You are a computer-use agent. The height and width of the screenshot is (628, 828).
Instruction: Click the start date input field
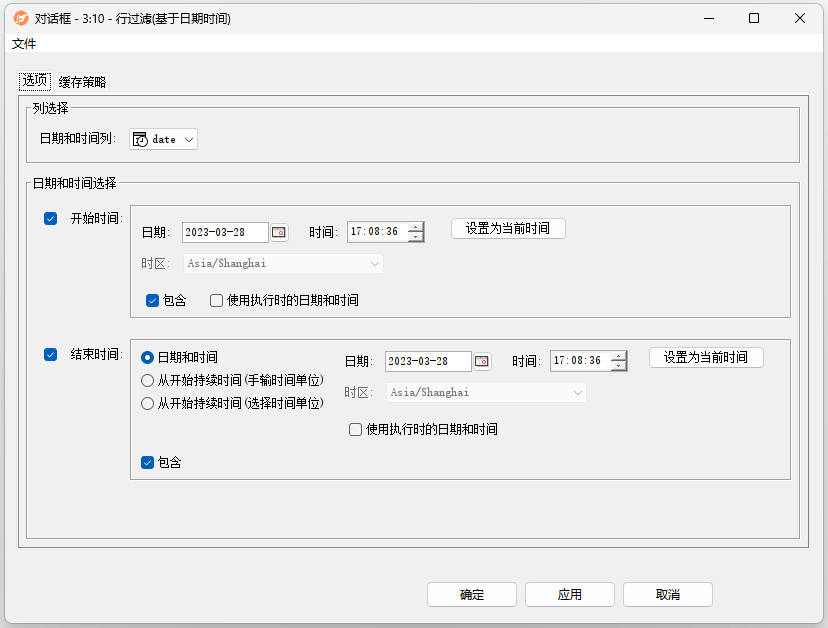click(x=225, y=232)
